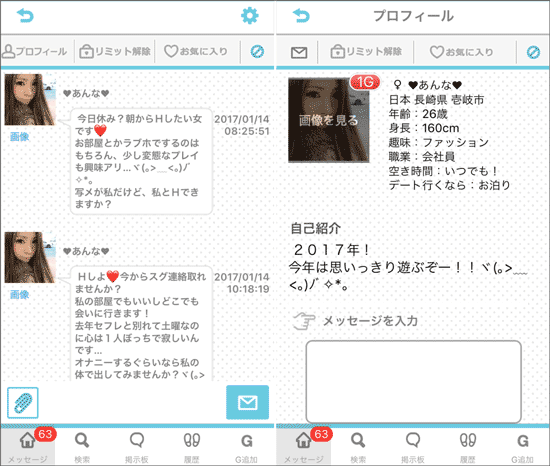
Task: Click the 画像 link under first avatar
Action: click(19, 136)
